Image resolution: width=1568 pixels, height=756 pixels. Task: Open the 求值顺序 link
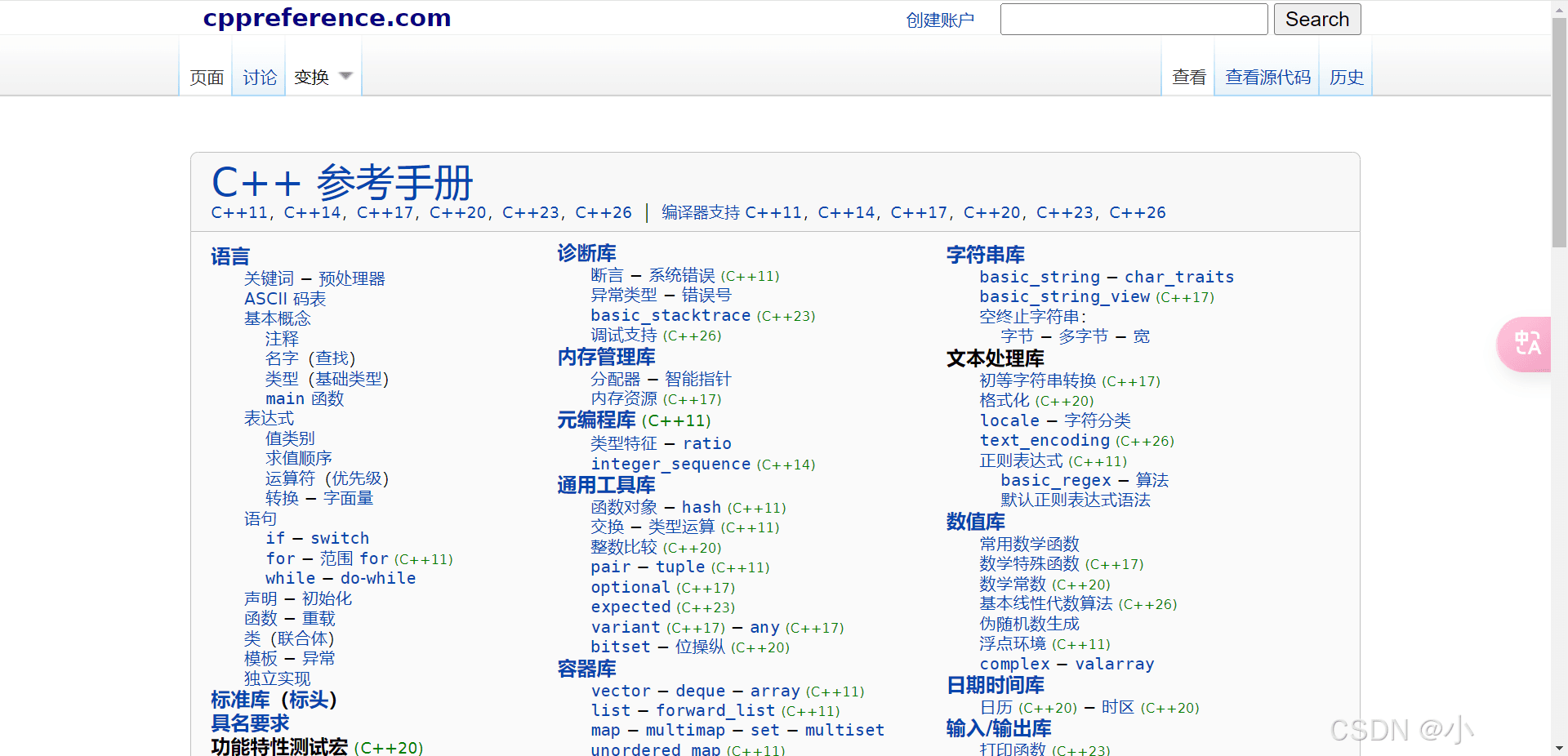coord(298,458)
